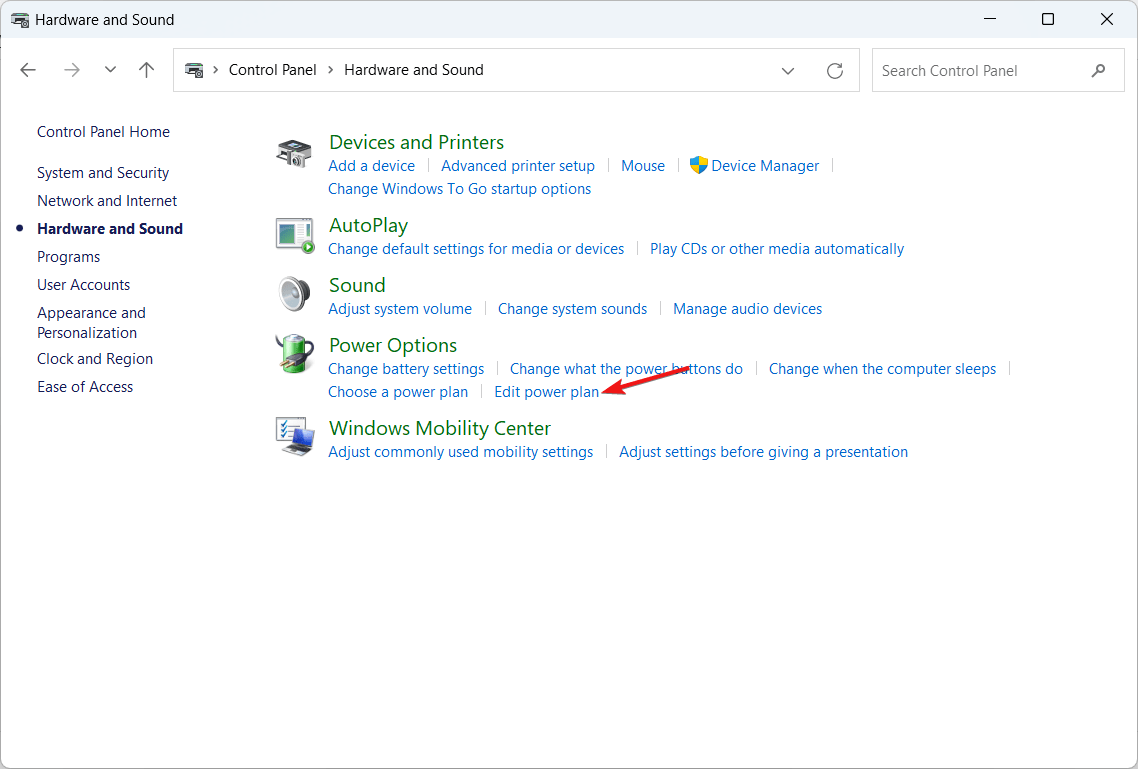Open the recent locations dropdown arrow
Screen dimensions: 1138x769
tap(110, 70)
